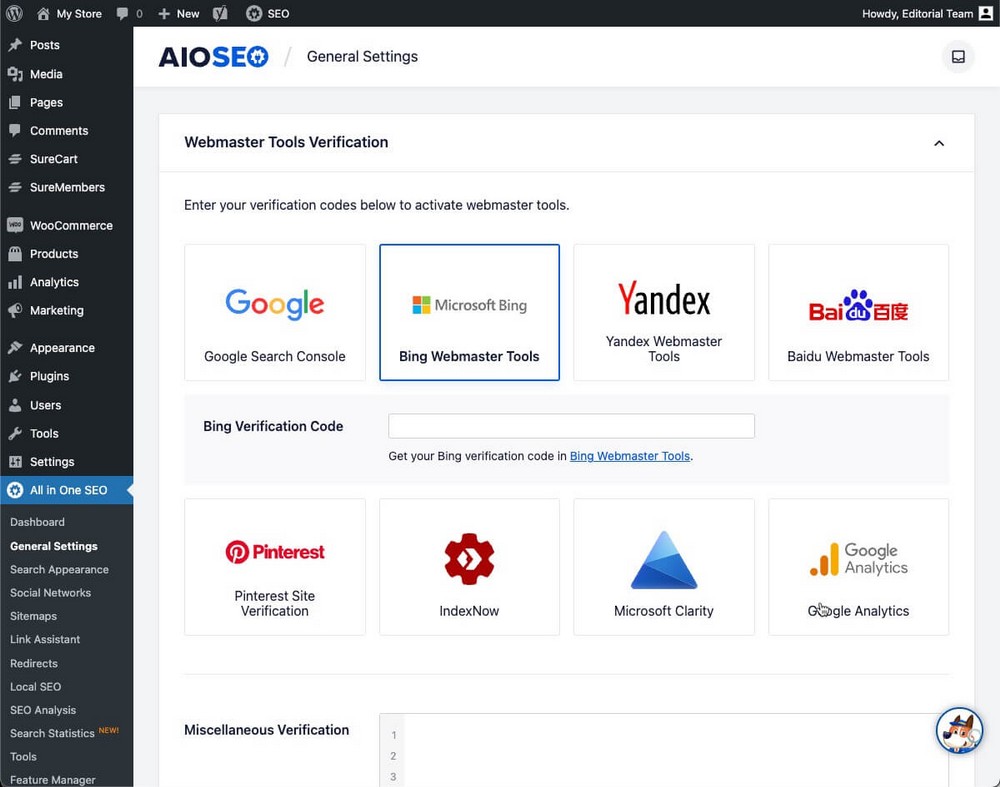Image resolution: width=1000 pixels, height=787 pixels.
Task: Open Feature Manager submenu
Action: (x=52, y=780)
